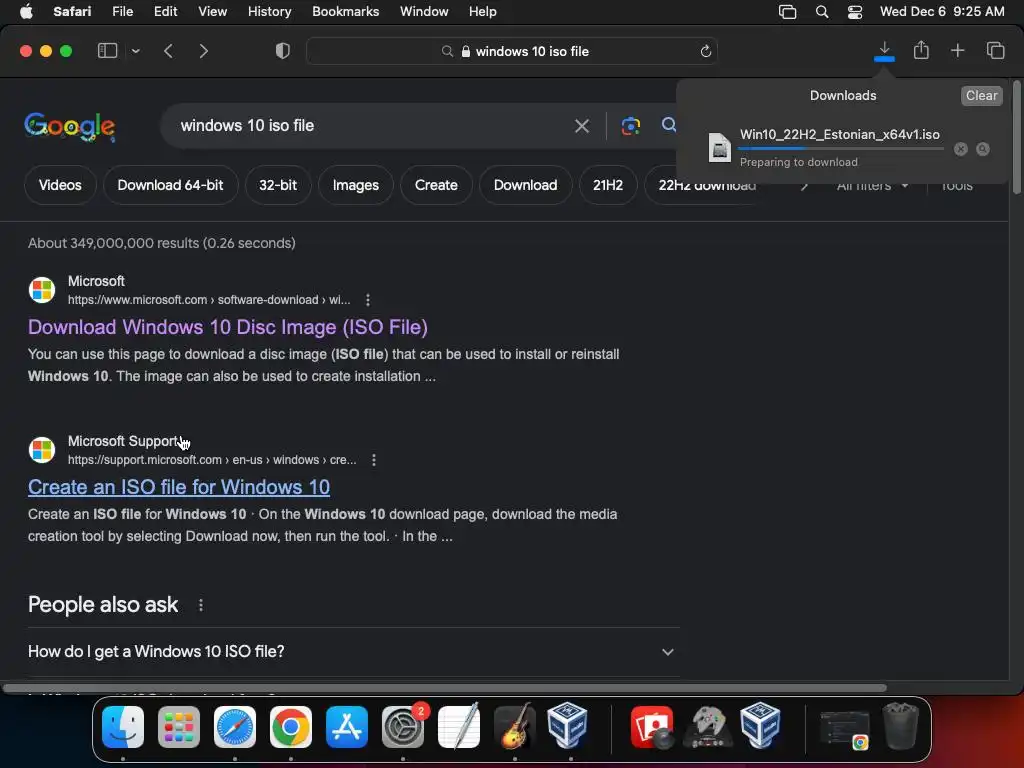Open the Trash in the Dock
Viewport: 1024px width, 768px height.
(x=901, y=727)
